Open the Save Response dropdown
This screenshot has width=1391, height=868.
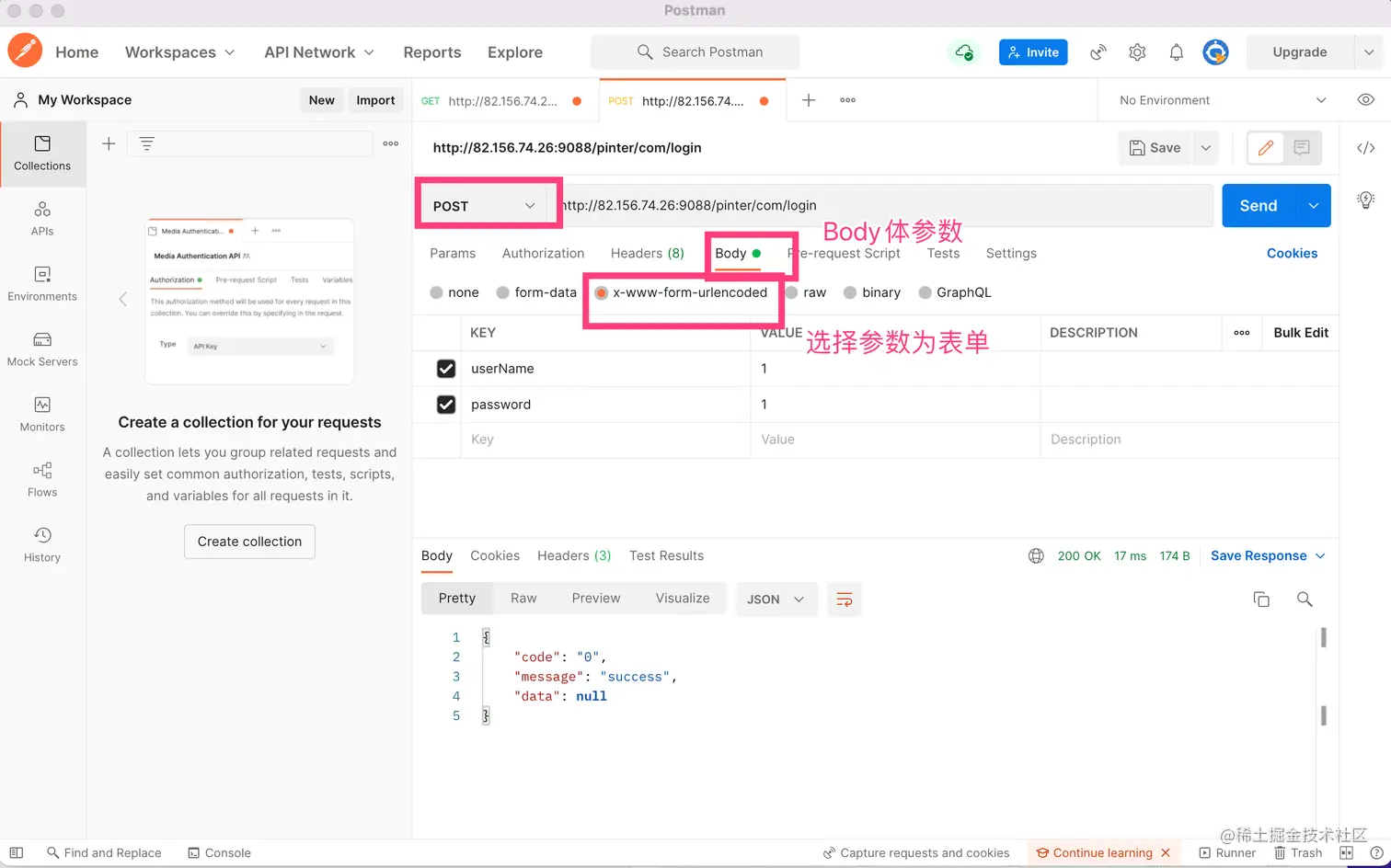1268,556
